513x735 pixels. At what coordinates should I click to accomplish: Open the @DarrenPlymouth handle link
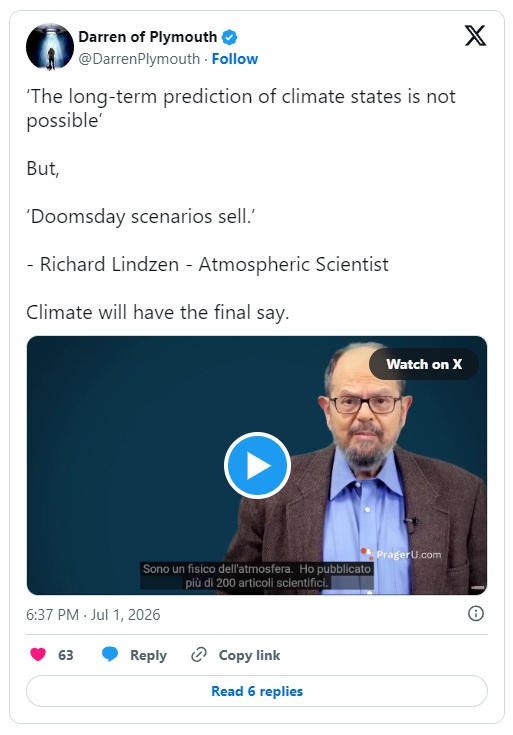139,59
